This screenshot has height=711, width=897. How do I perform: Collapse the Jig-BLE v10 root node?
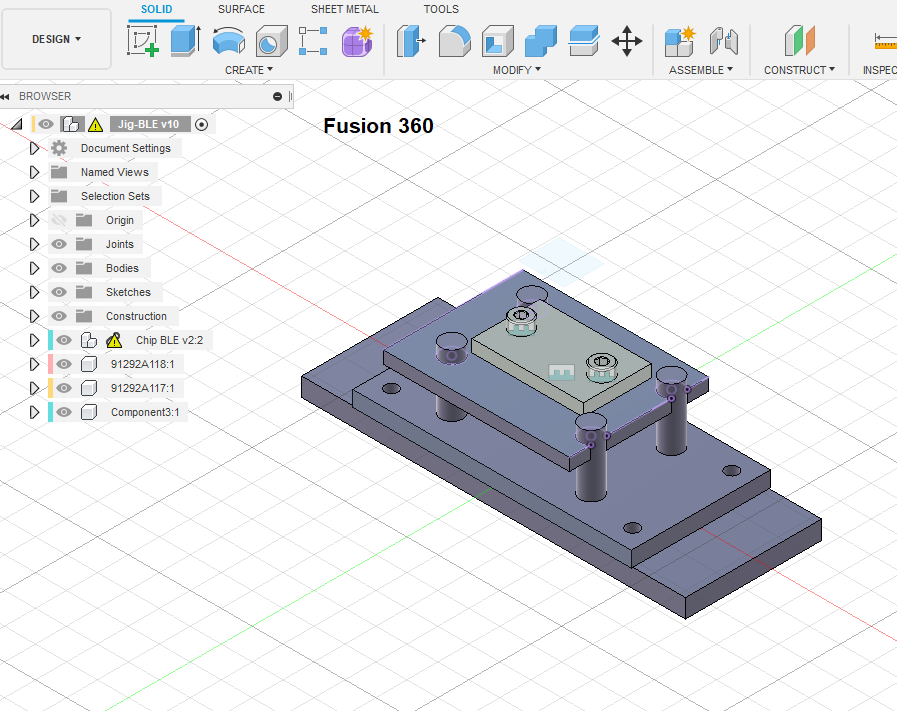click(17, 124)
